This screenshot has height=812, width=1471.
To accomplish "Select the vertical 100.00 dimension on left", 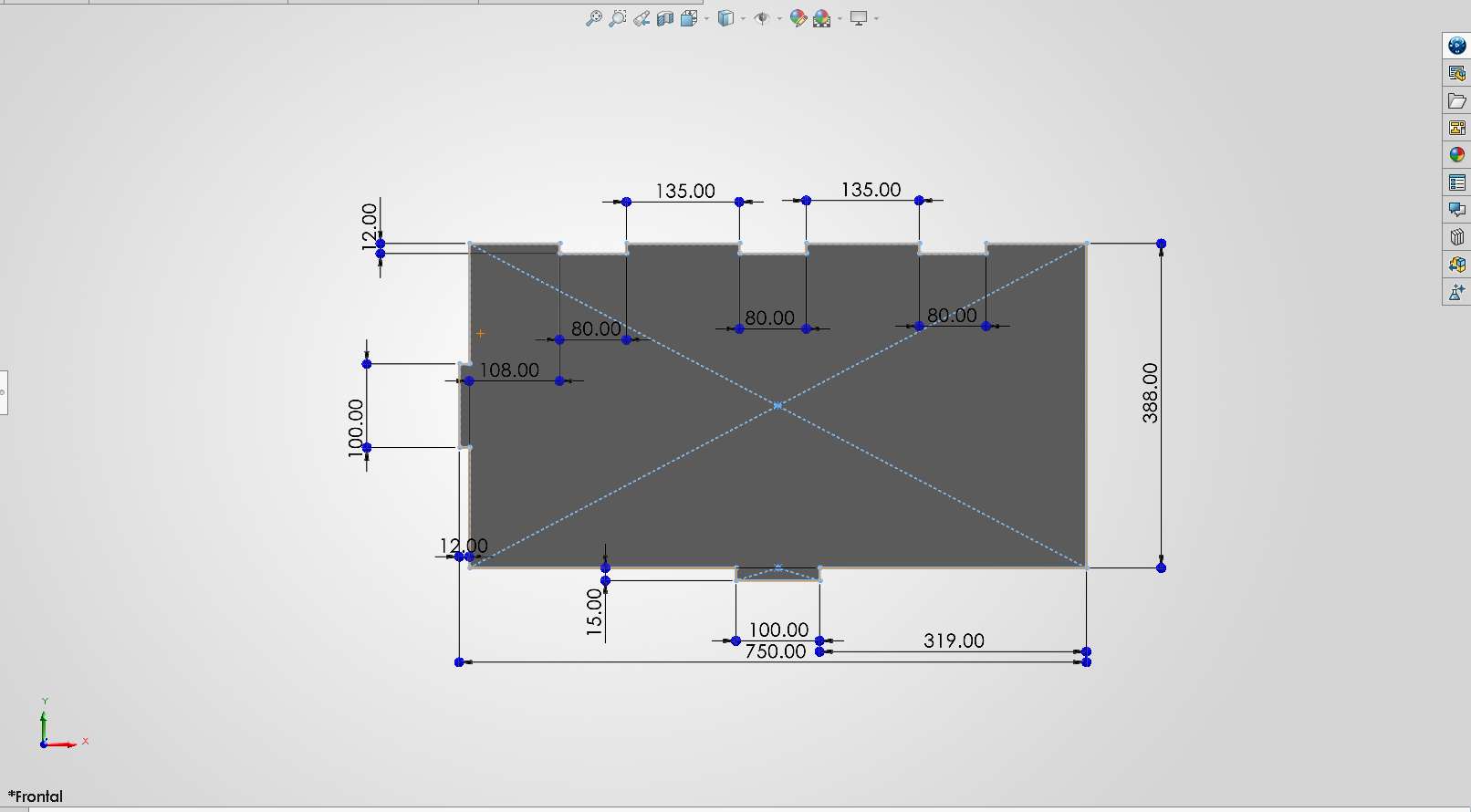I will [x=356, y=428].
